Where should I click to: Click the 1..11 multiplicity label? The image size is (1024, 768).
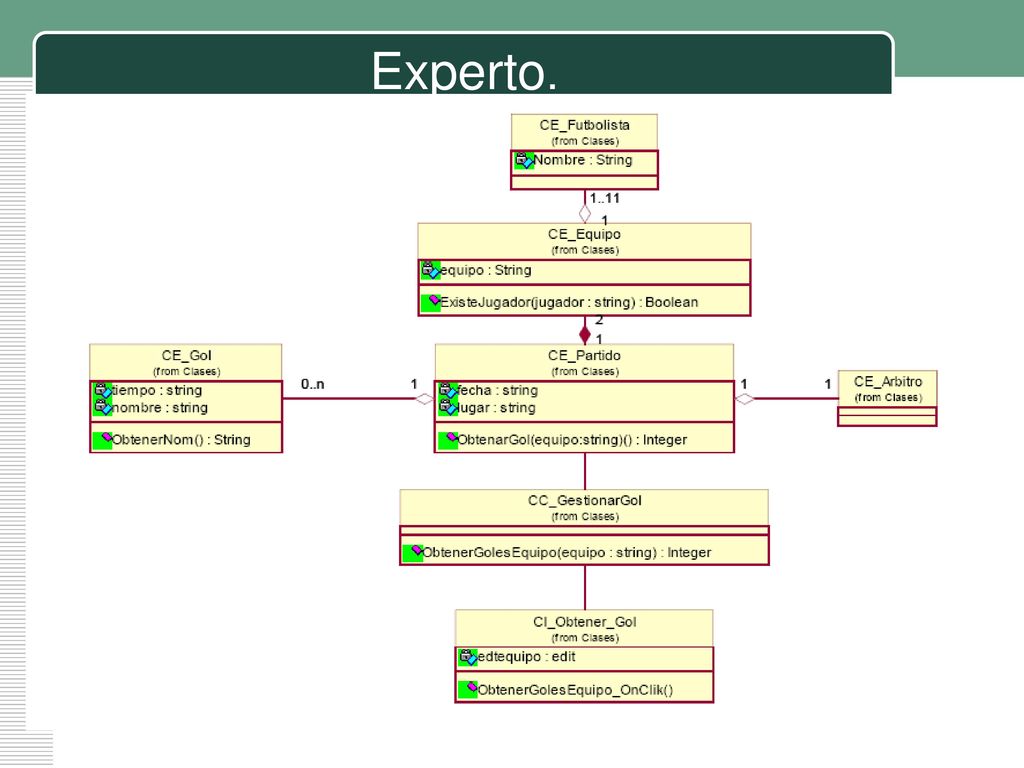click(x=605, y=198)
